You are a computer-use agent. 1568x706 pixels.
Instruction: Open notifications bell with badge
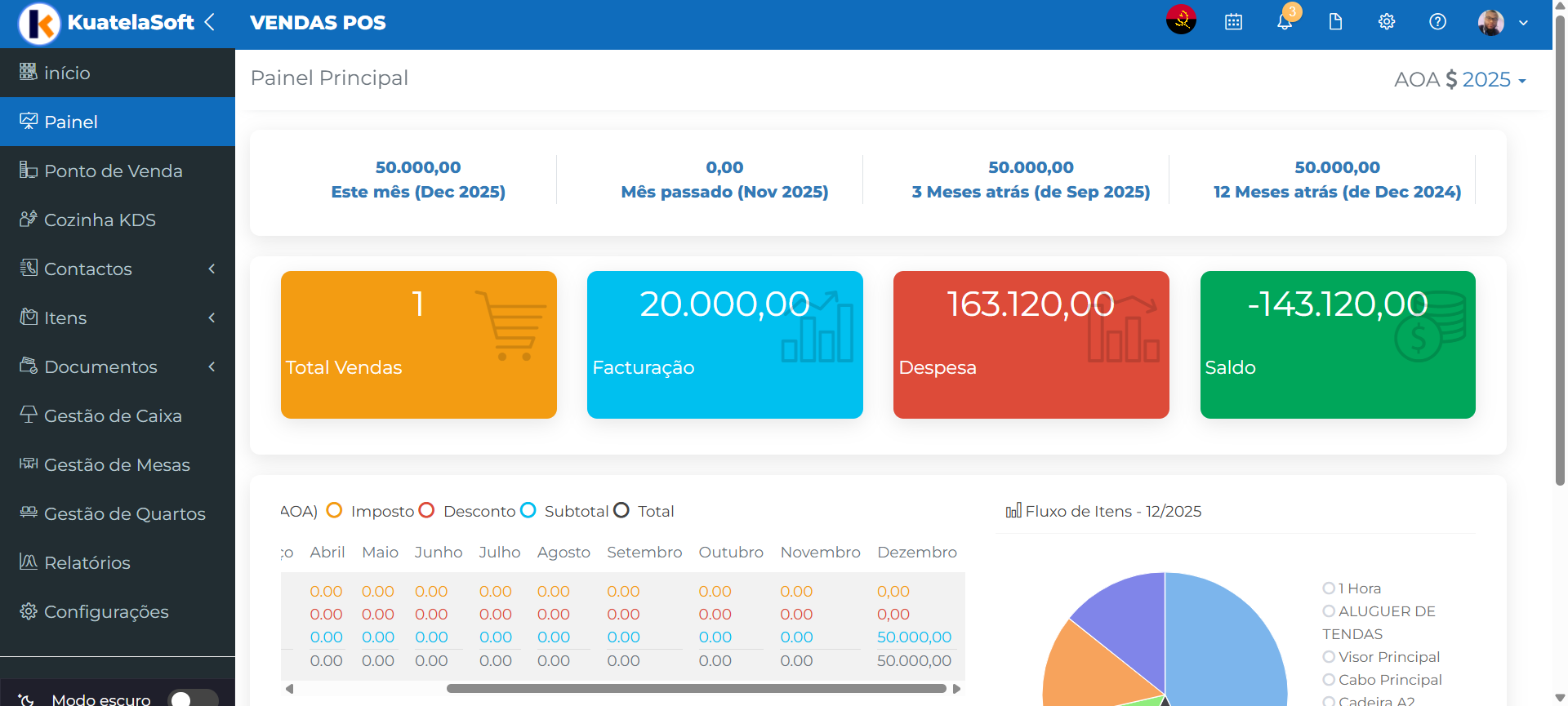point(1285,22)
